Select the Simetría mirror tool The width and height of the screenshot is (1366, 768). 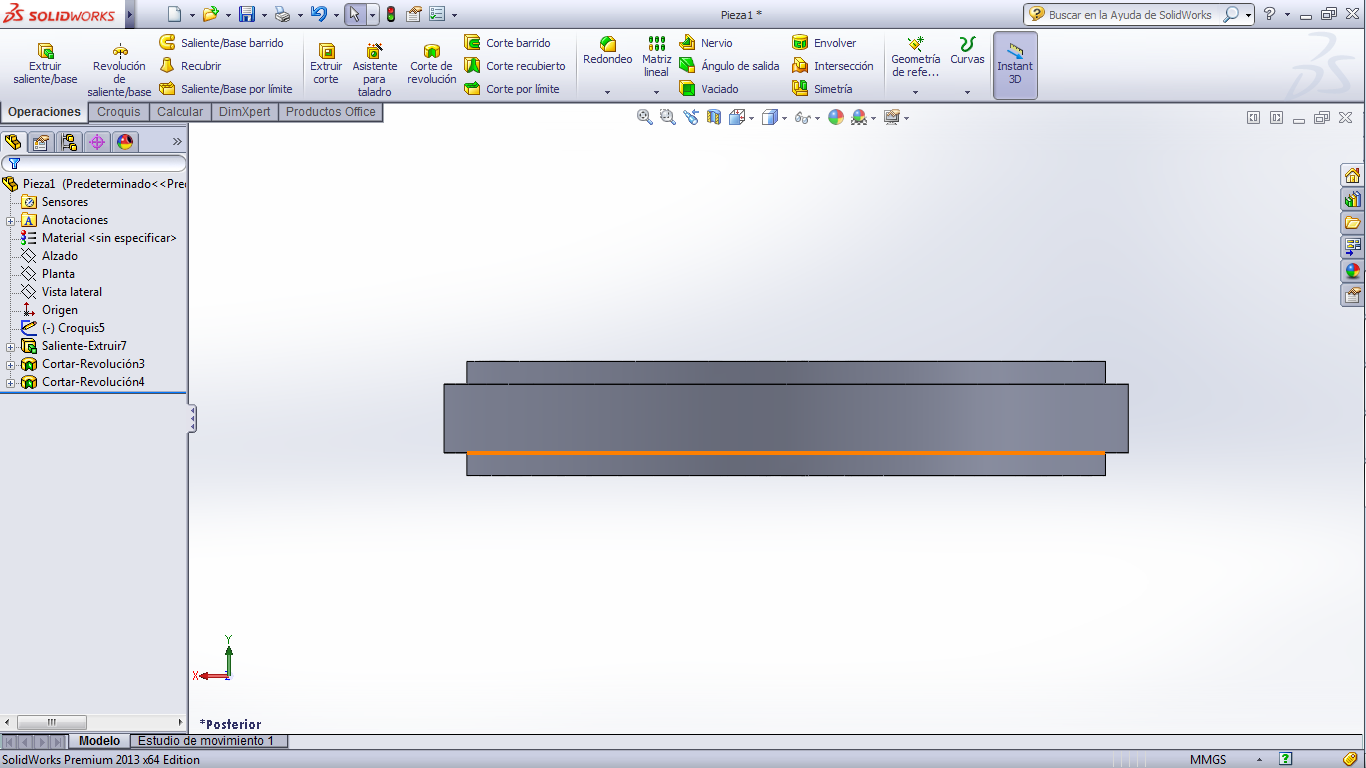point(821,89)
